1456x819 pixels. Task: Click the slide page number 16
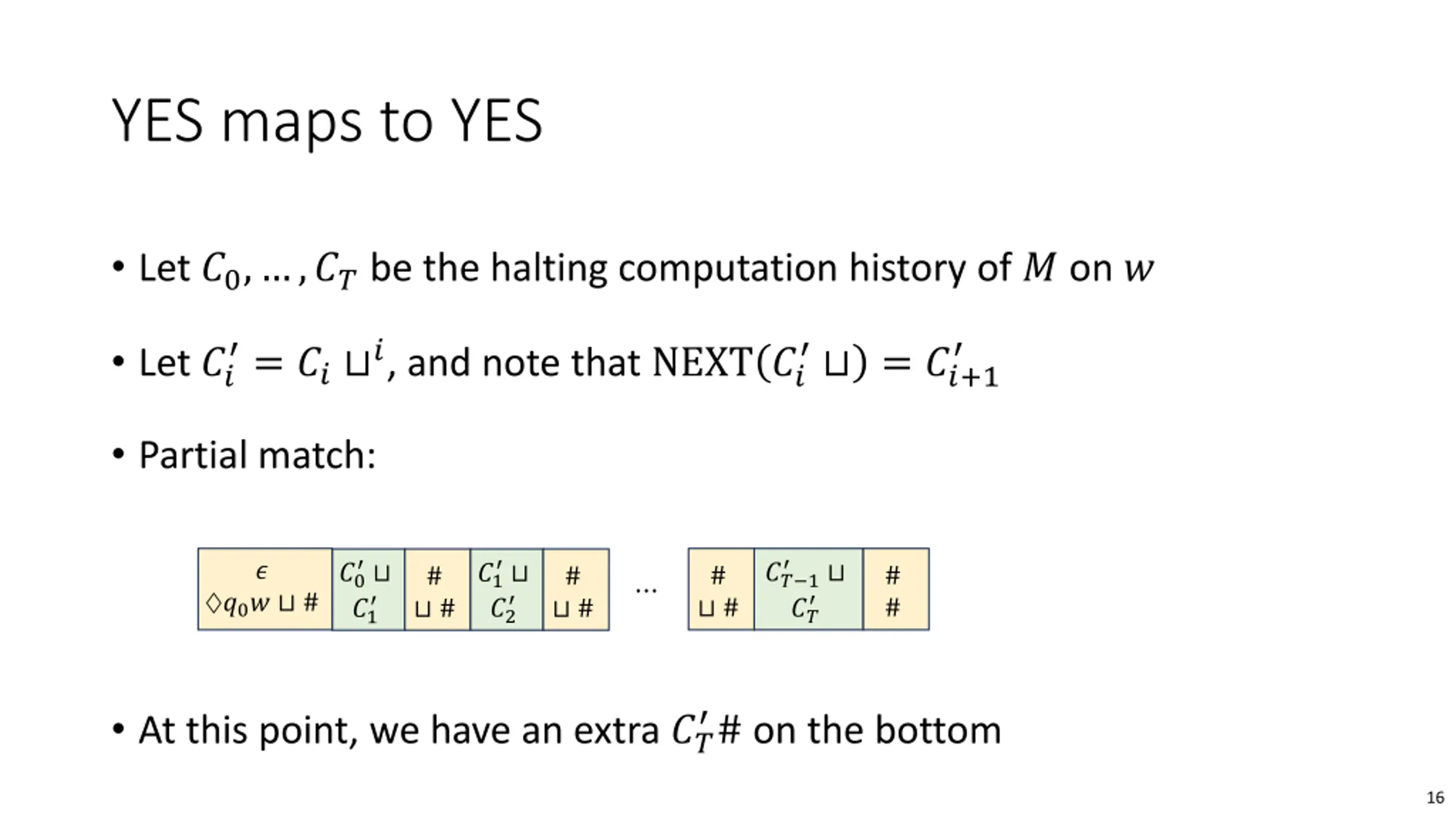[1435, 797]
